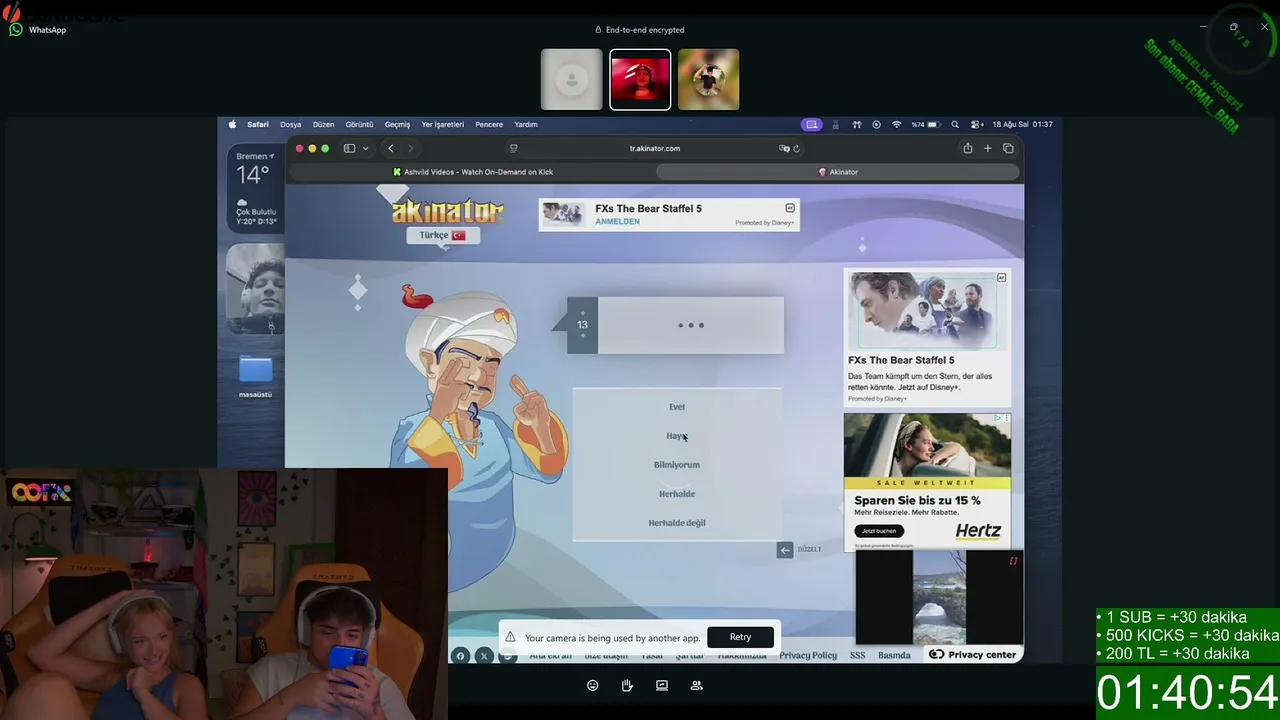Reload the page in Safari

(797, 148)
